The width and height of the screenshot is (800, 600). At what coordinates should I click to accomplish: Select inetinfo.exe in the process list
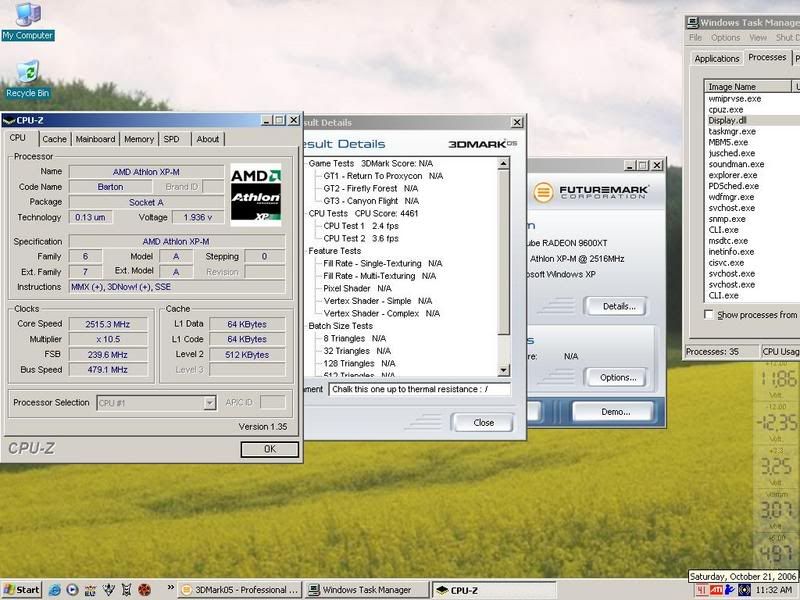pos(733,252)
